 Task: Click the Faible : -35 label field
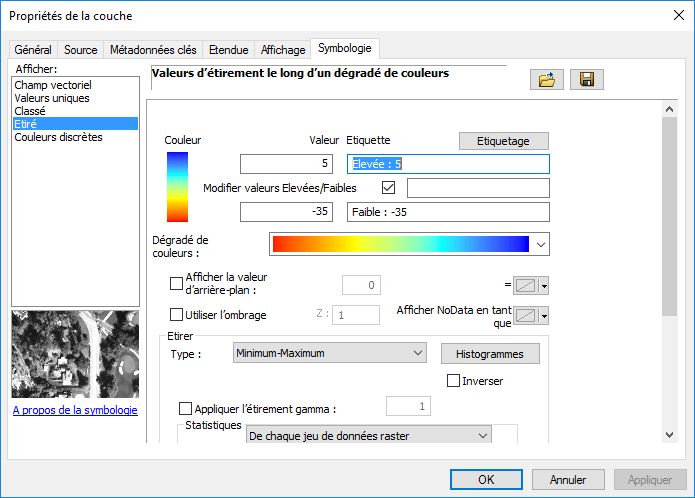coord(448,212)
